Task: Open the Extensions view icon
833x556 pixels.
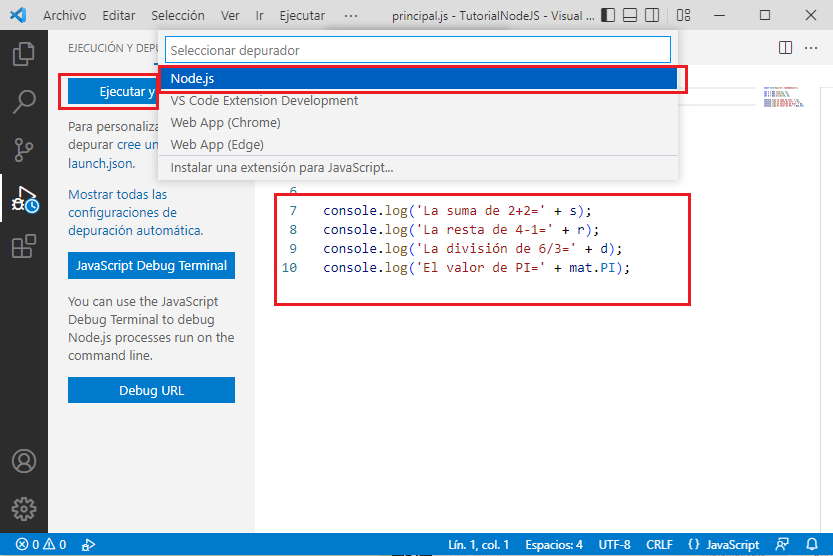Action: click(x=24, y=246)
